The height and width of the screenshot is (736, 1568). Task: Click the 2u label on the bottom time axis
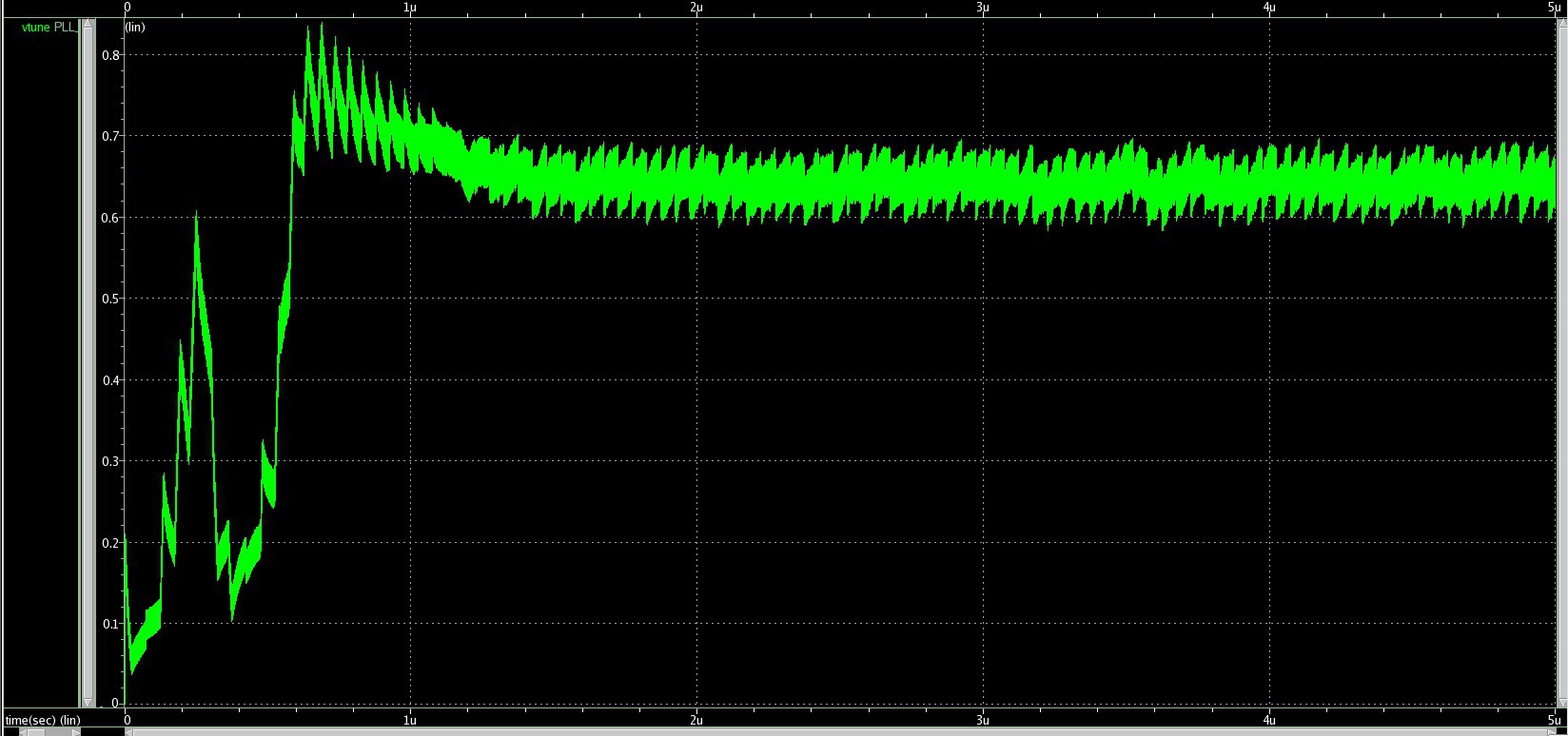[x=696, y=719]
